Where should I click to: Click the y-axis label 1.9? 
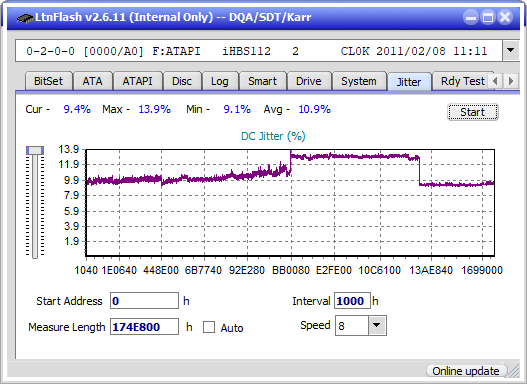(x=71, y=241)
